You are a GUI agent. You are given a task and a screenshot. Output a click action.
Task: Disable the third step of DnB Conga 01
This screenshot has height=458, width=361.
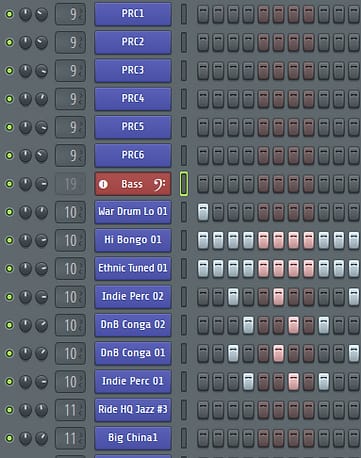click(233, 353)
